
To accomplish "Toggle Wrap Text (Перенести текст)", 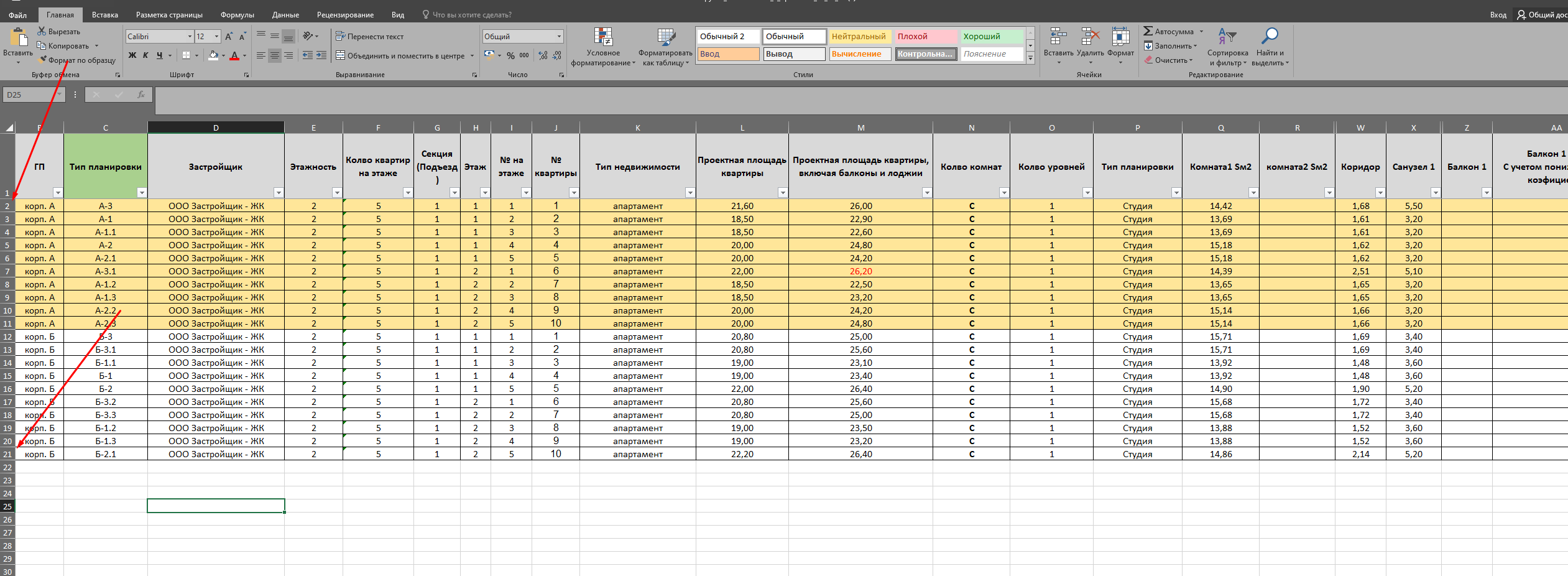I will pyautogui.click(x=369, y=36).
